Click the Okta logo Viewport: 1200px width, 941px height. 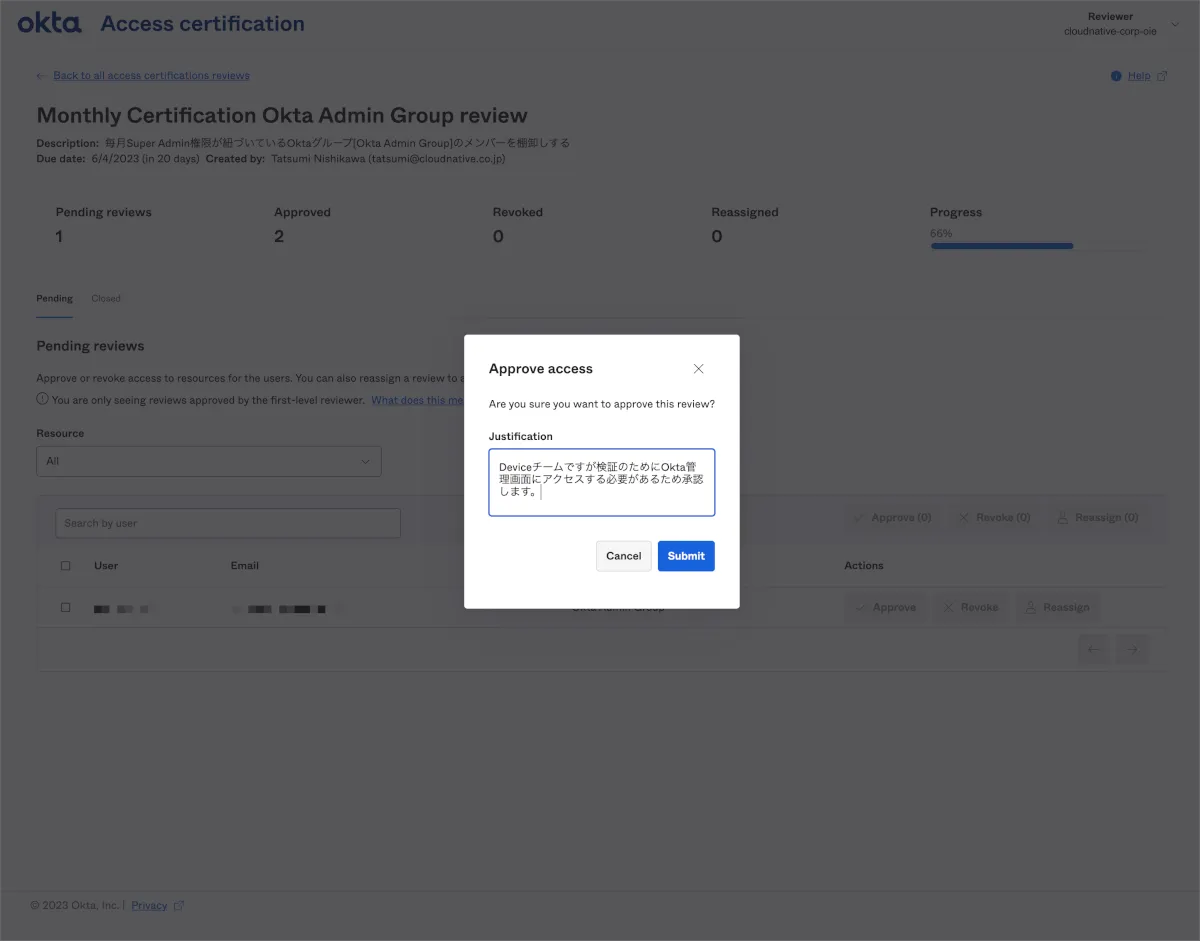[50, 22]
